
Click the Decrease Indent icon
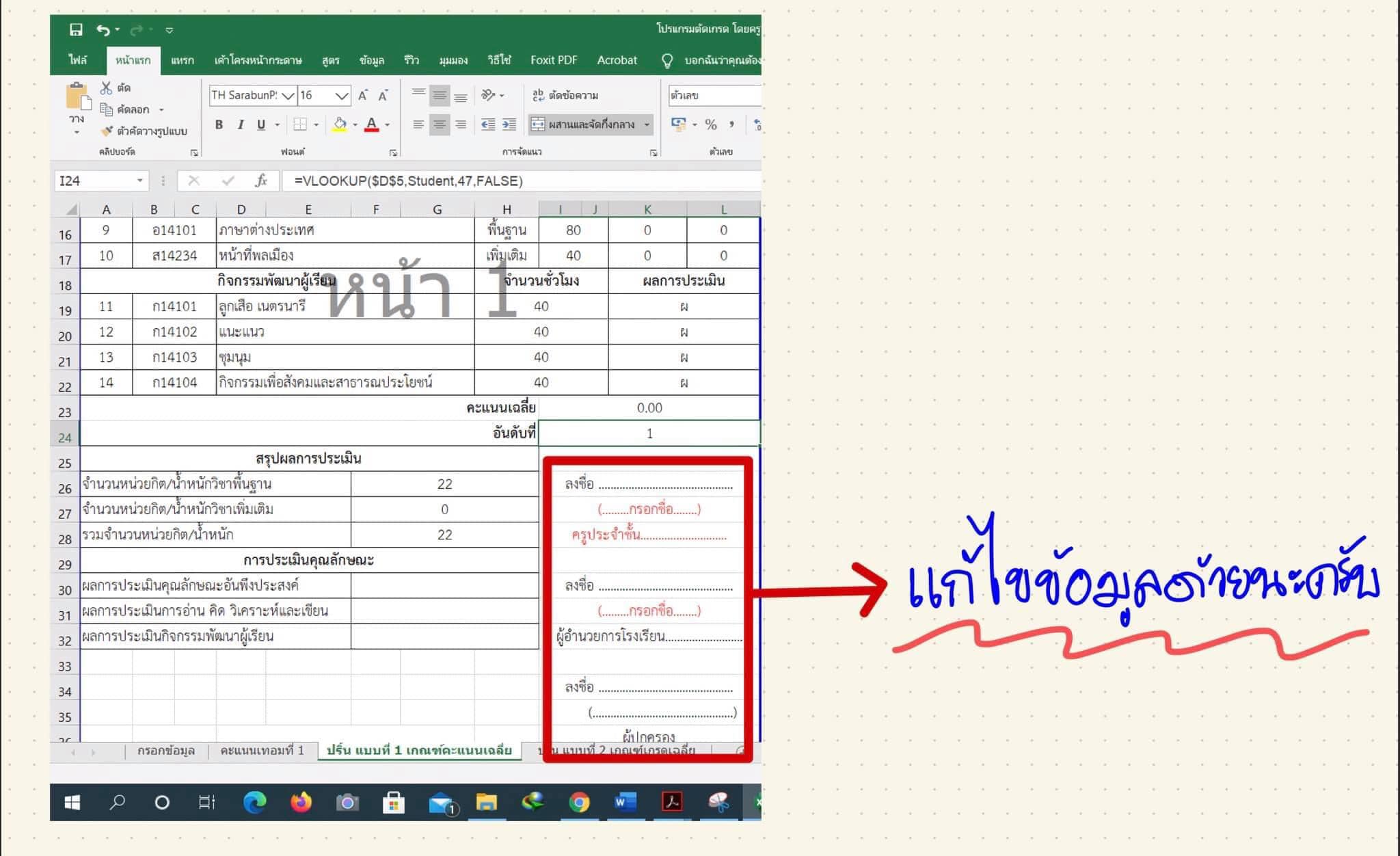(487, 124)
